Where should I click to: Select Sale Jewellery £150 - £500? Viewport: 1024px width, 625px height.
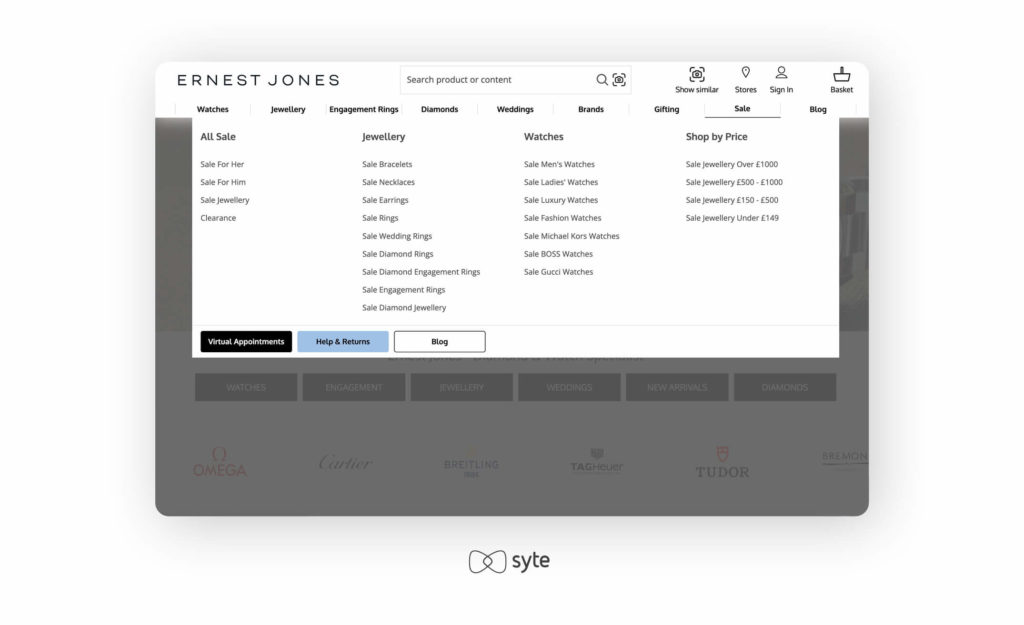(732, 200)
